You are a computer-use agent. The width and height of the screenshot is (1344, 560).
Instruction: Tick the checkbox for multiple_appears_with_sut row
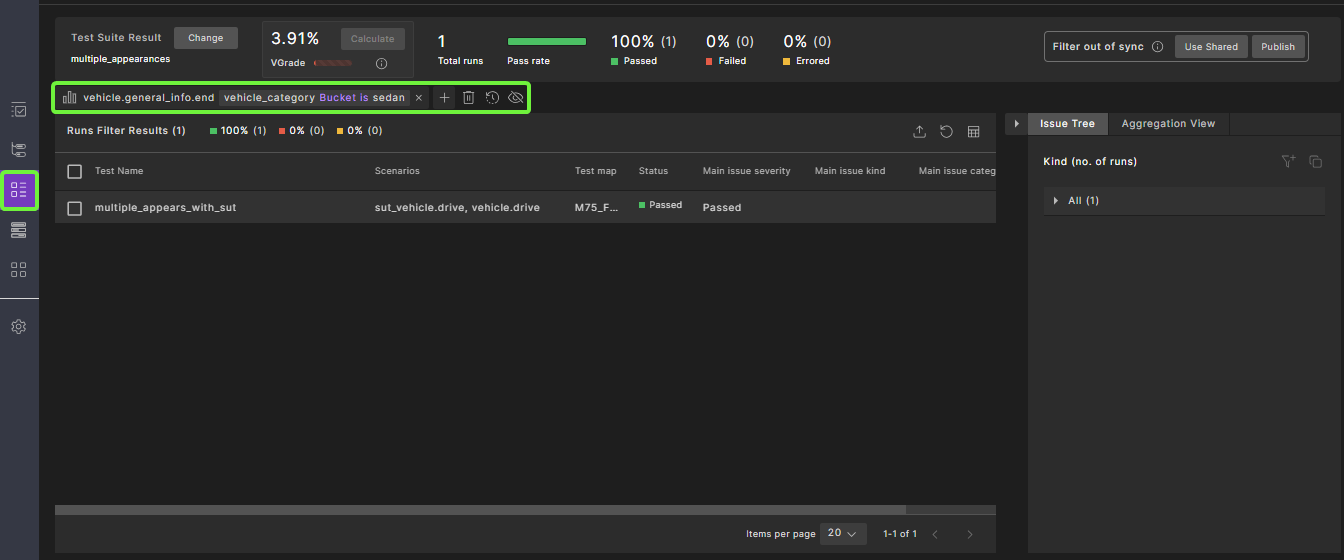point(75,208)
